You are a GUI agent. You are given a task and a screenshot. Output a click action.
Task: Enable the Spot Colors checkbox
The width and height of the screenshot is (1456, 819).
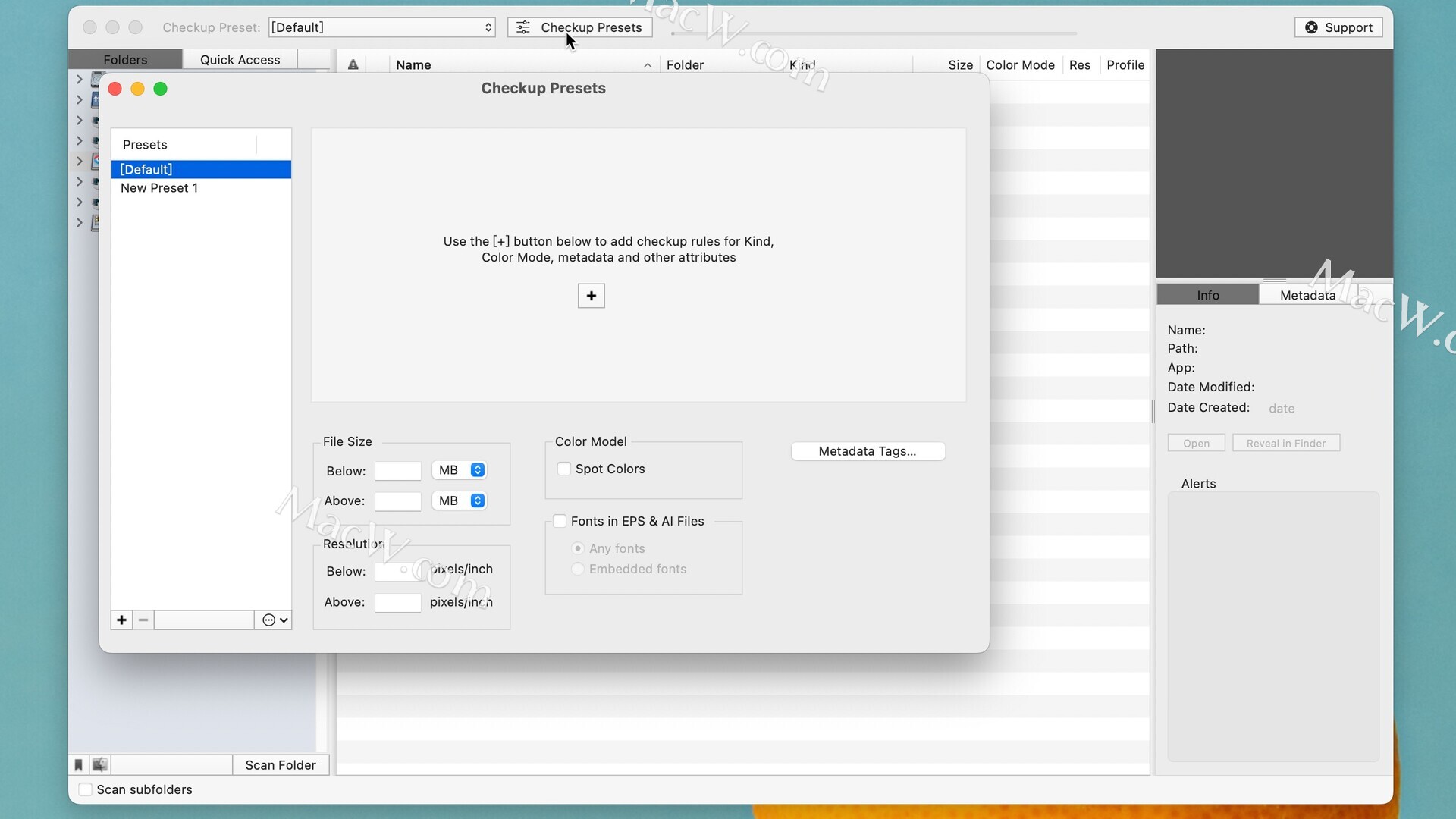[564, 469]
